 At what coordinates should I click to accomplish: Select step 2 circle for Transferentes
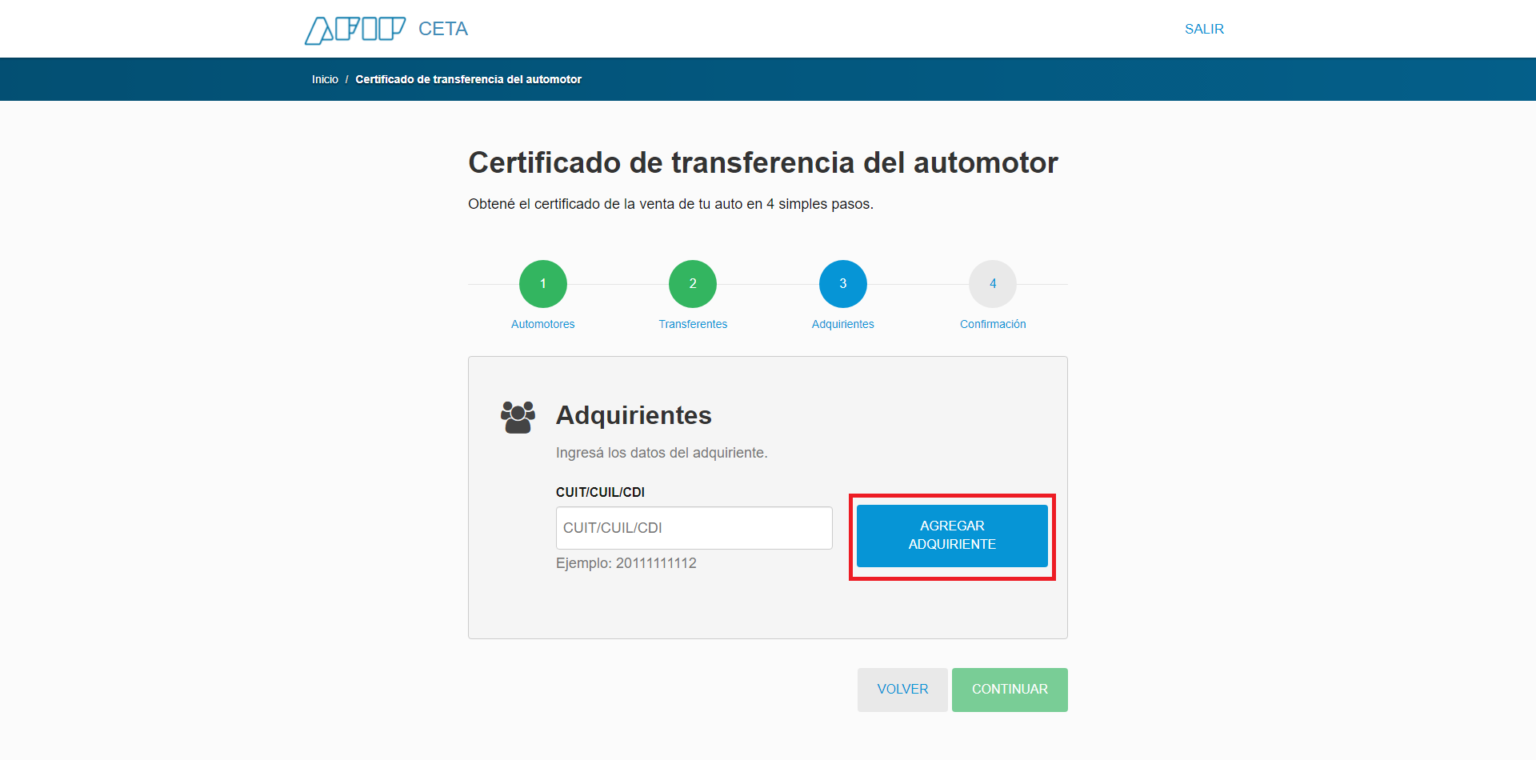(693, 284)
